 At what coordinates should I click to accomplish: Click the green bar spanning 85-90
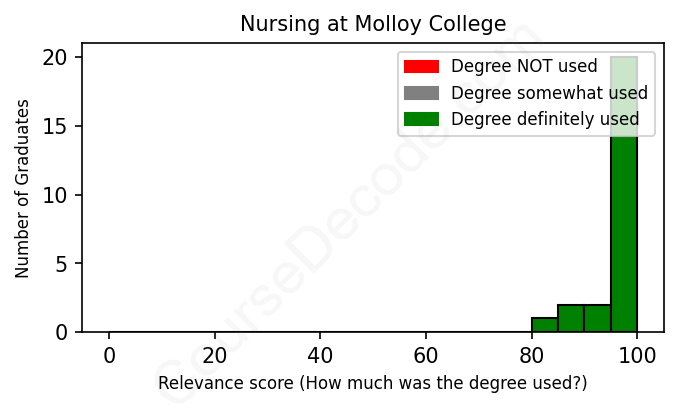tap(571, 318)
